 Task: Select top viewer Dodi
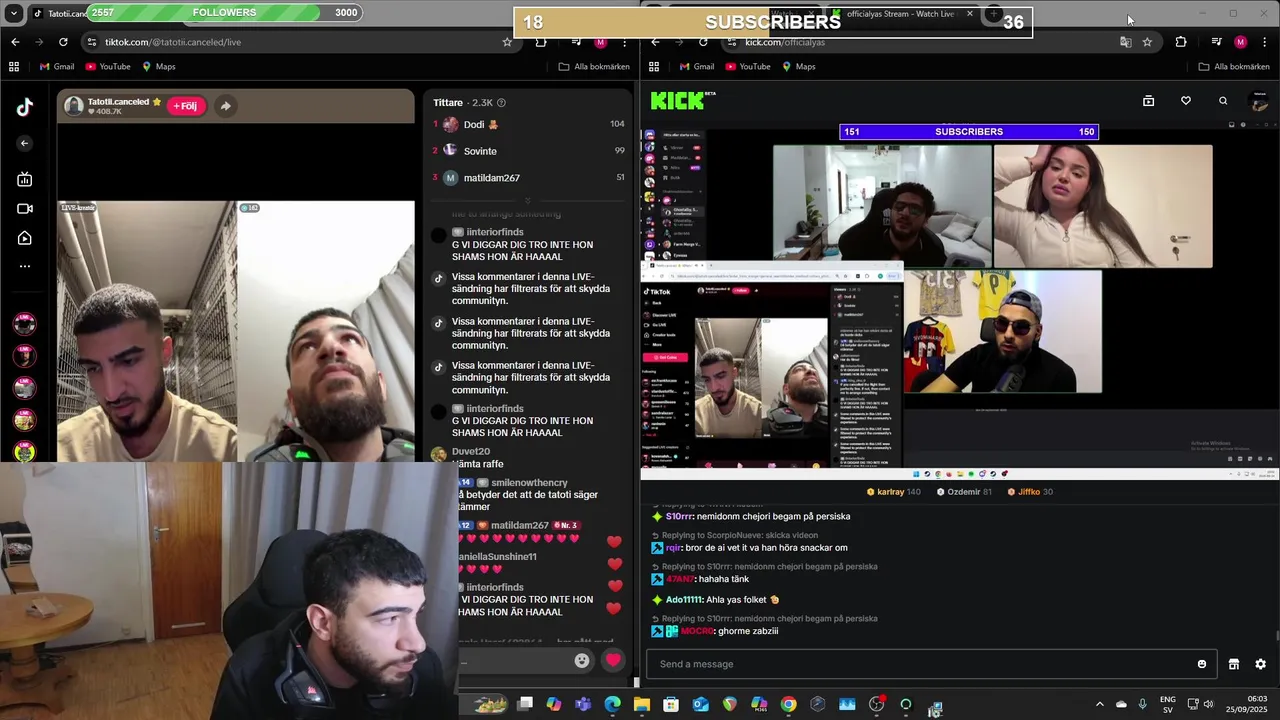tap(528, 125)
